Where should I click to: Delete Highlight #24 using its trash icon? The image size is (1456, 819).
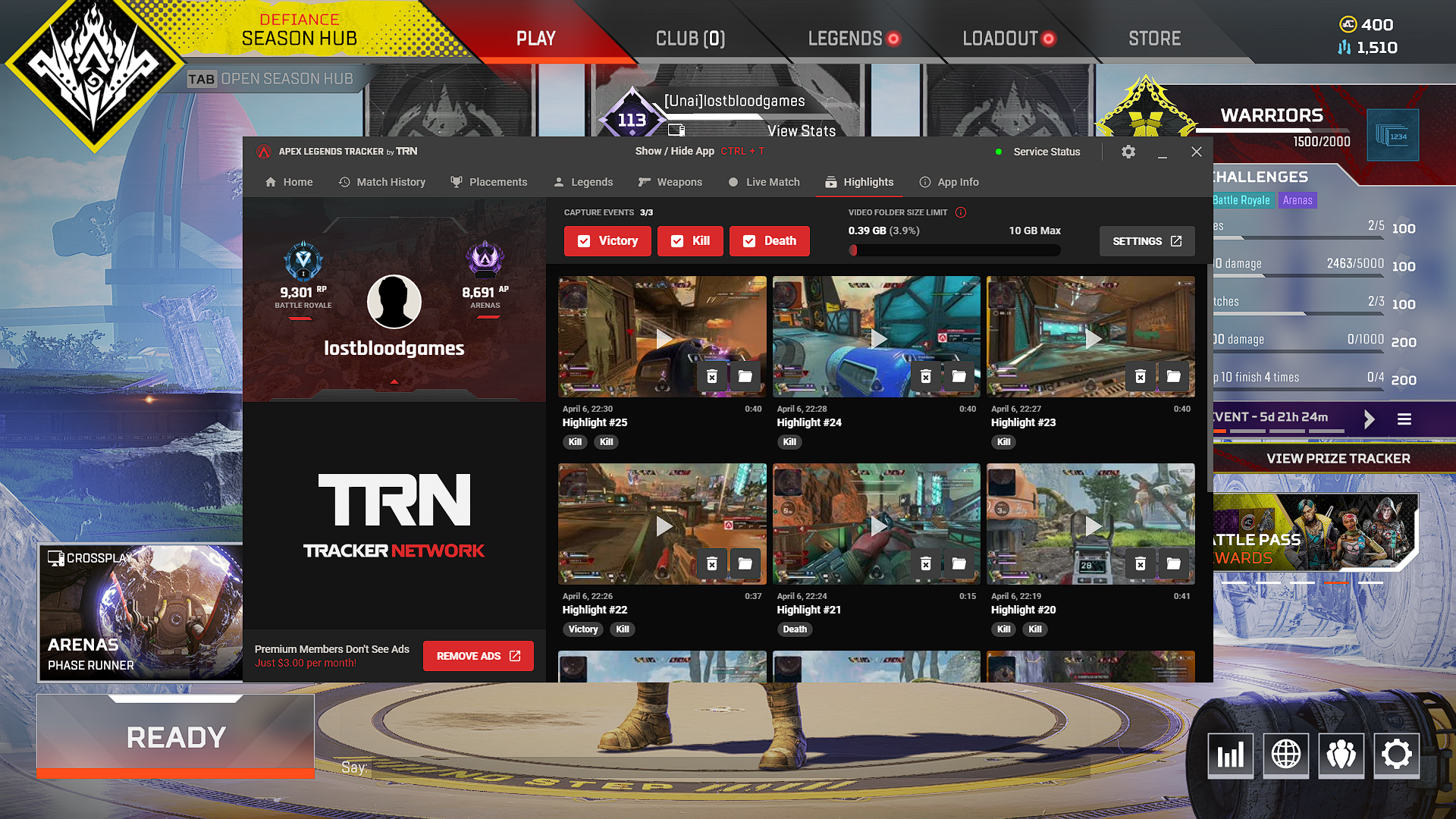[x=926, y=376]
